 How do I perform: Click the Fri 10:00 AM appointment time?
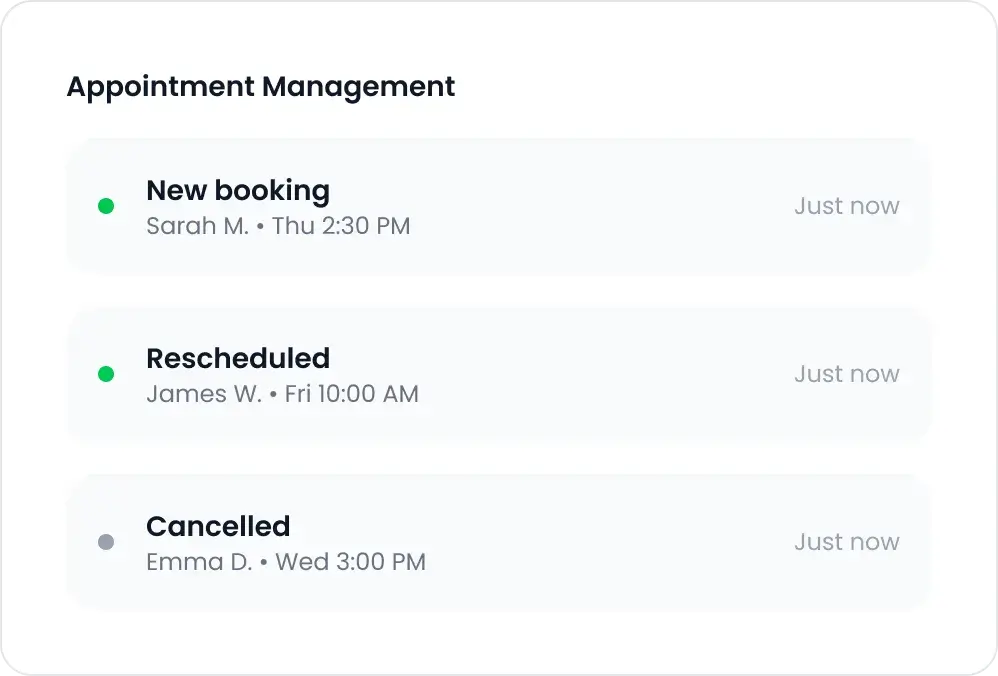(x=351, y=394)
